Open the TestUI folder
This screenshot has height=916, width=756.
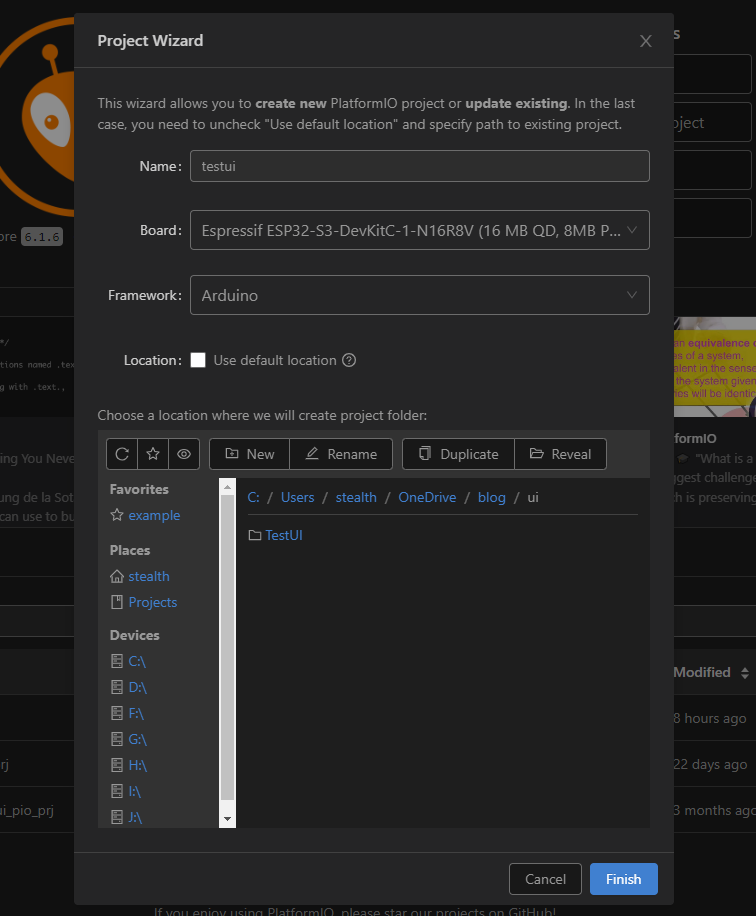(283, 535)
